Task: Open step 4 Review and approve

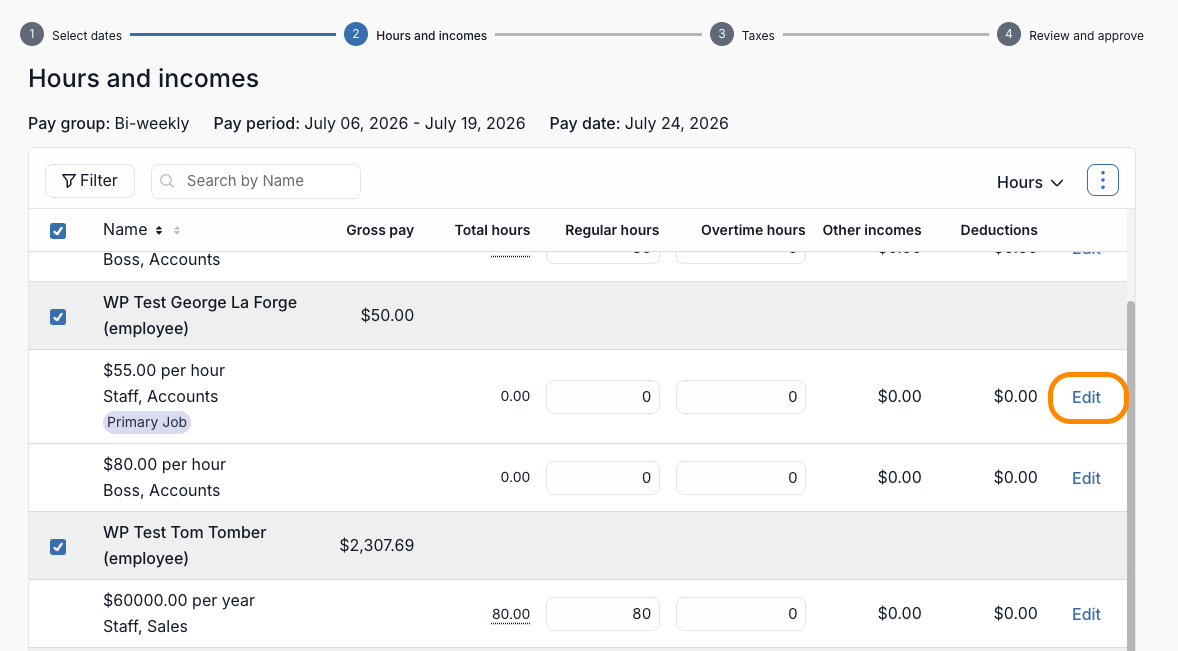Action: pos(1070,35)
